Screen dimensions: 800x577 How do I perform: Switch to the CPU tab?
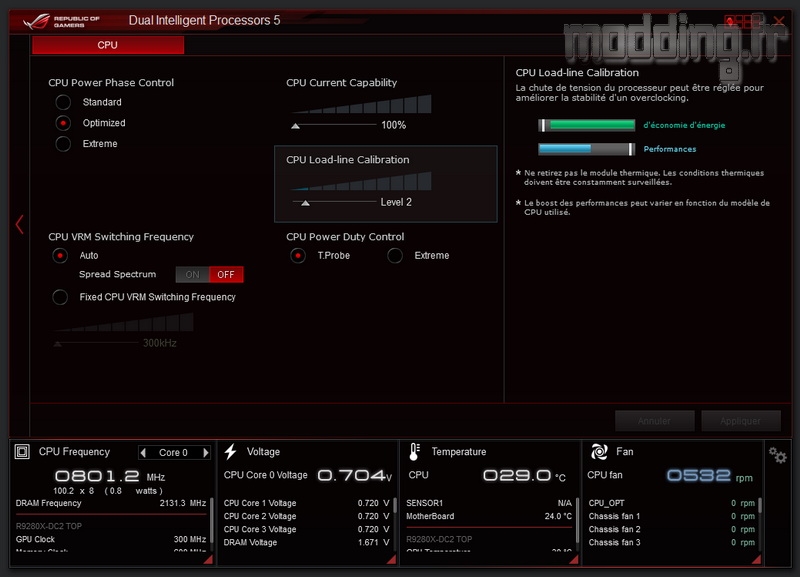pyautogui.click(x=108, y=45)
